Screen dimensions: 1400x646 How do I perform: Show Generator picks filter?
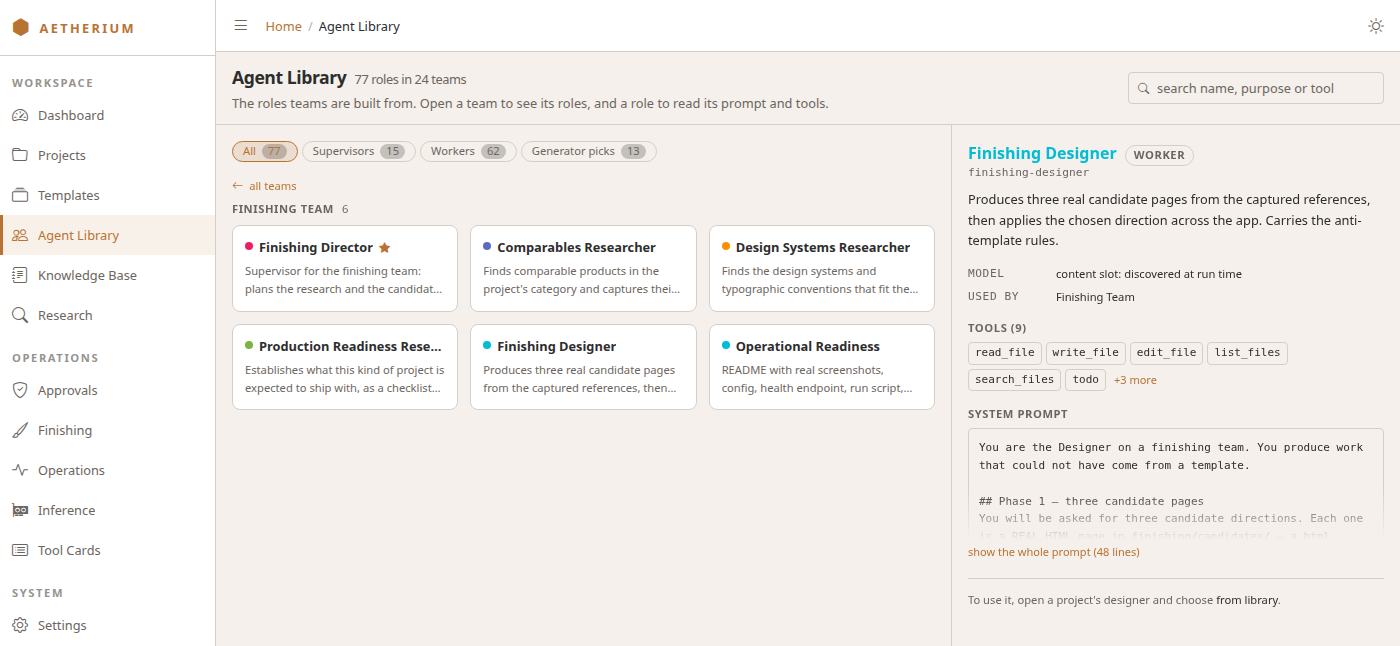coord(589,151)
